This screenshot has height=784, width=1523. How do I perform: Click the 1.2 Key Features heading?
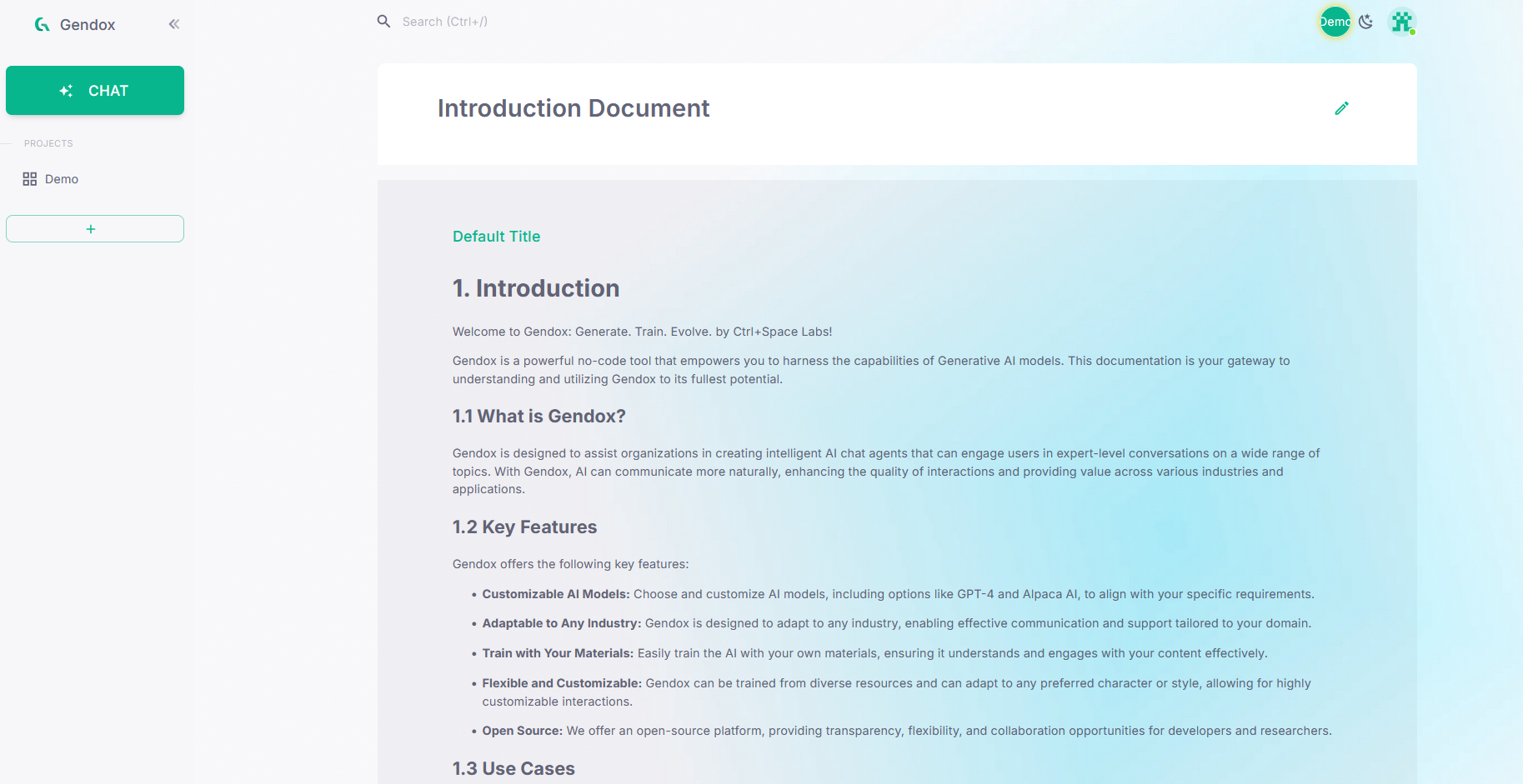(x=524, y=527)
